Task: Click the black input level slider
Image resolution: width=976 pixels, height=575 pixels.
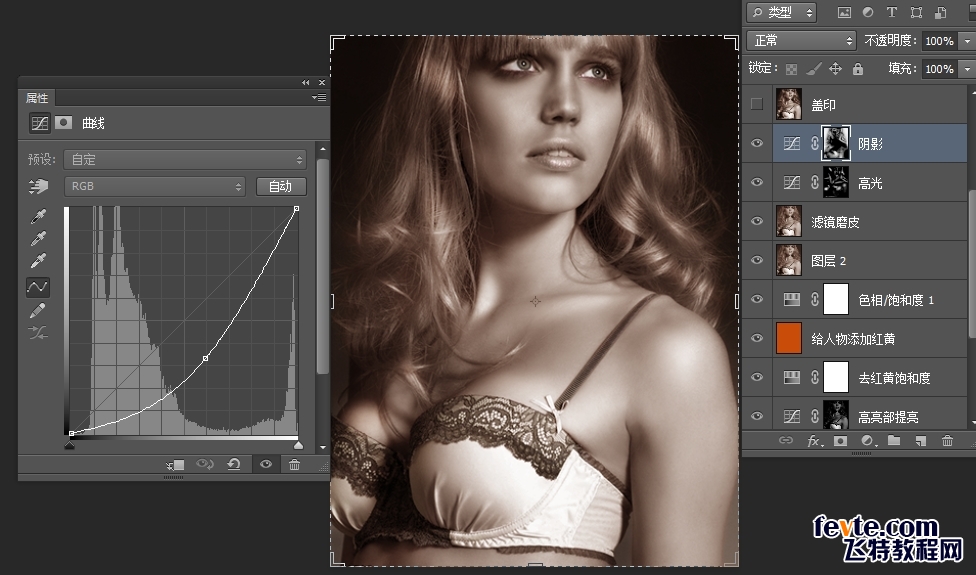Action: pos(70,445)
